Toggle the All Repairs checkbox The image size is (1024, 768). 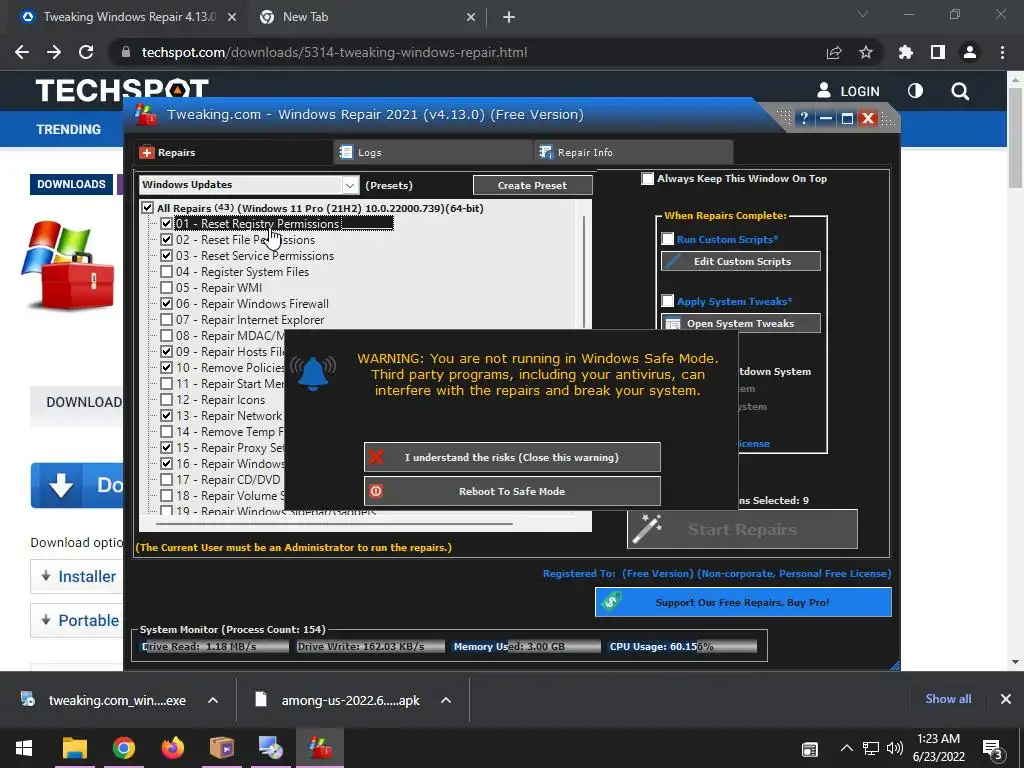click(148, 208)
